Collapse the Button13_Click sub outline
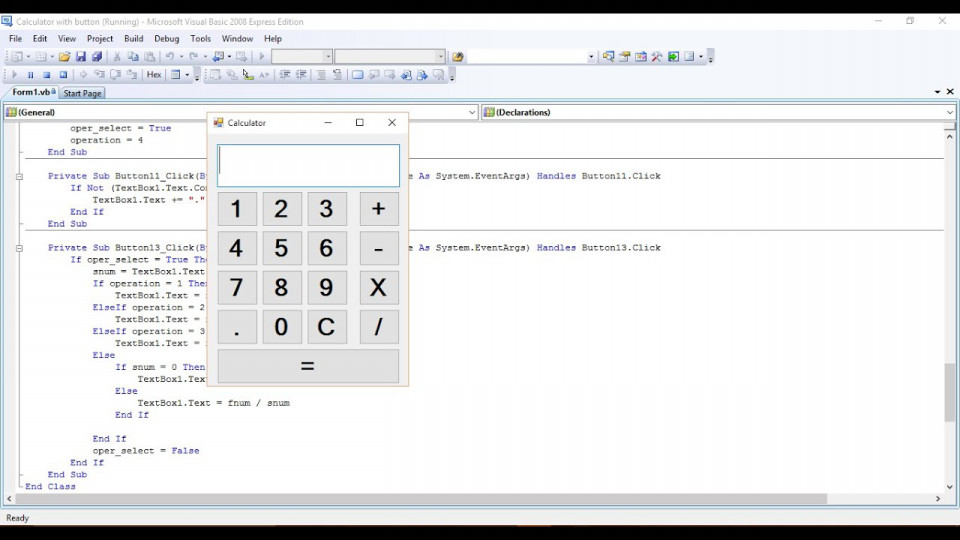 coord(19,248)
